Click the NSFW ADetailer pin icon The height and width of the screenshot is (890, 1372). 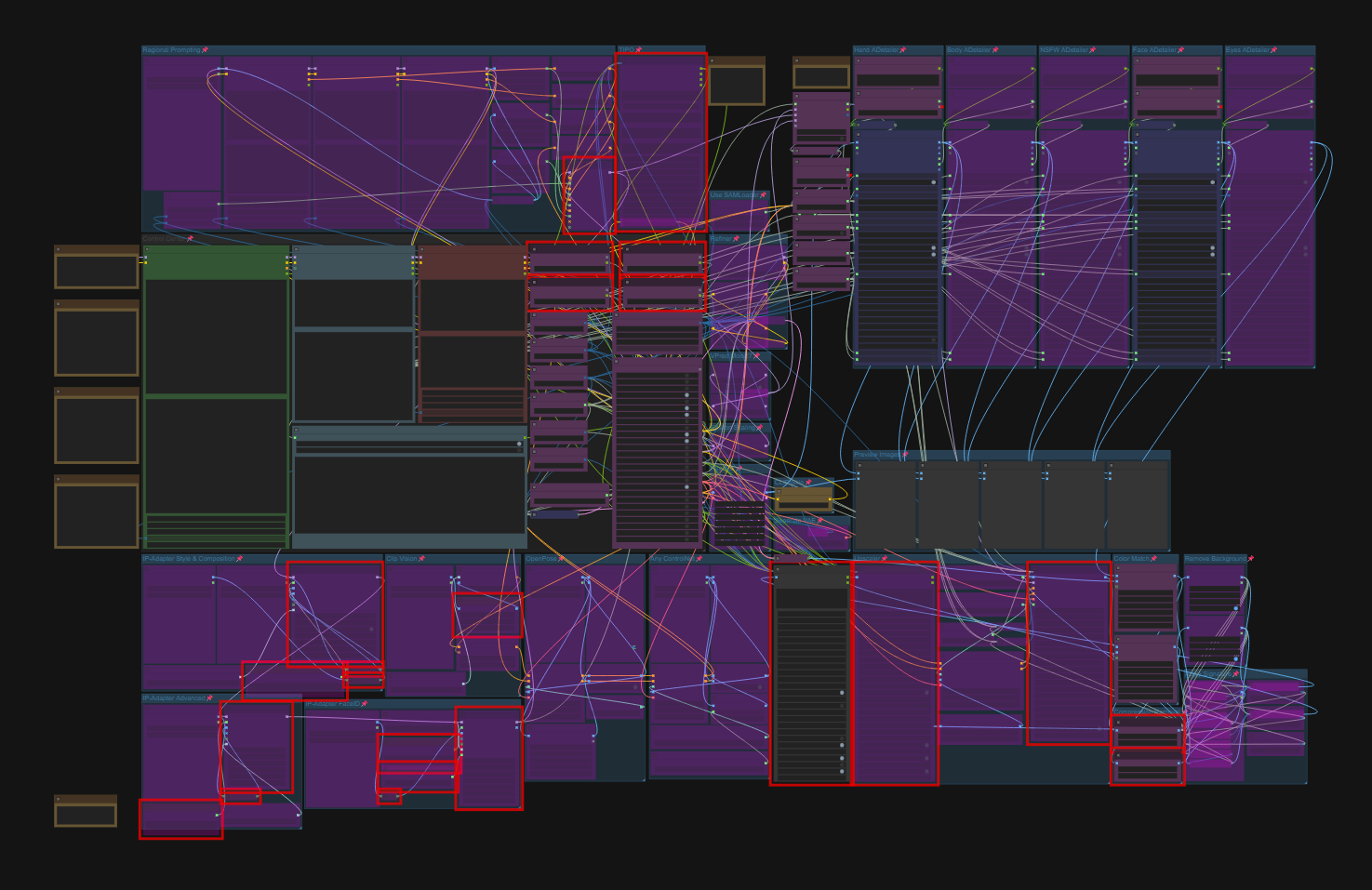tap(1093, 50)
